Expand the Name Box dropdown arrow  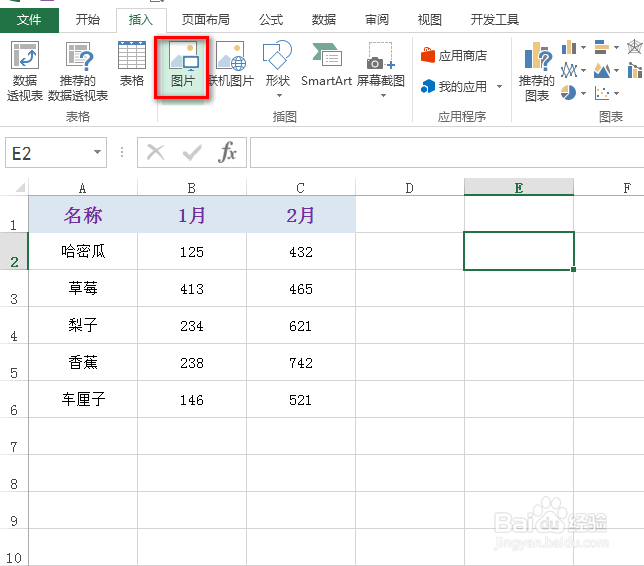(x=97, y=152)
